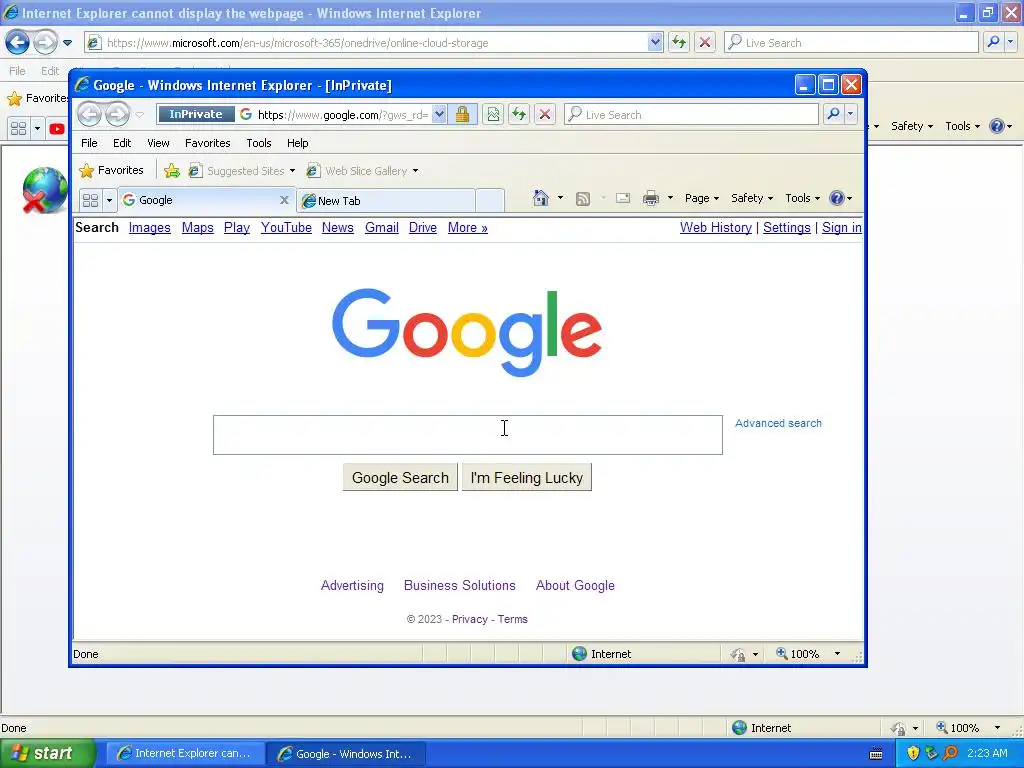Refresh the Google page
This screenshot has height=768, width=1024.
pyautogui.click(x=519, y=114)
